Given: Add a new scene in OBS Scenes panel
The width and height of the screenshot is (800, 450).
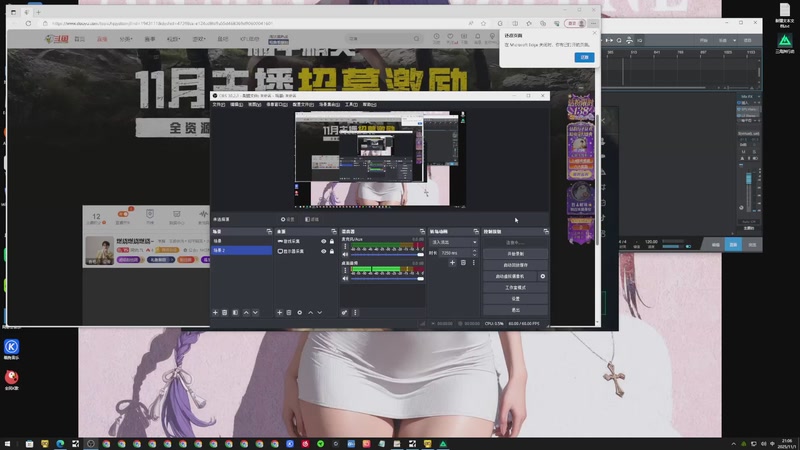Looking at the screenshot, I should click(x=215, y=313).
